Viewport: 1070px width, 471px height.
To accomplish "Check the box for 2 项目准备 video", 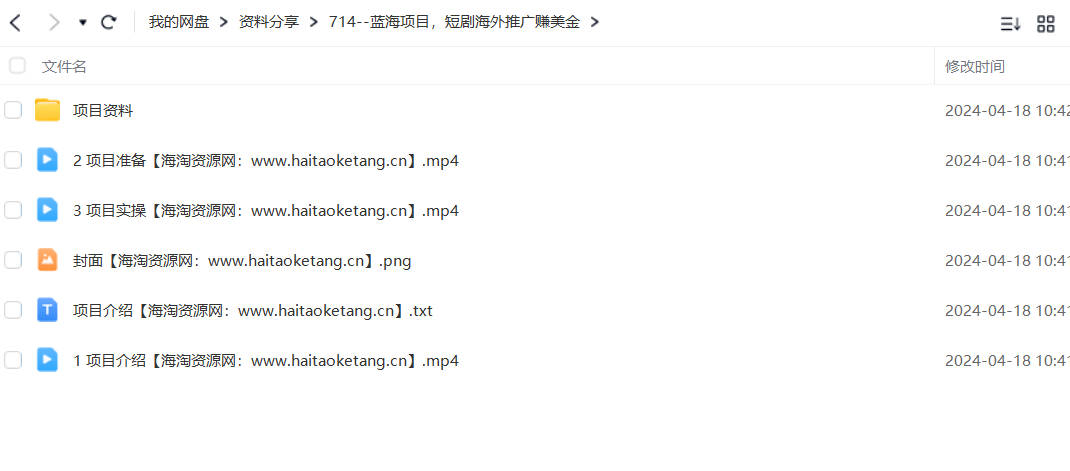I will pos(13,160).
